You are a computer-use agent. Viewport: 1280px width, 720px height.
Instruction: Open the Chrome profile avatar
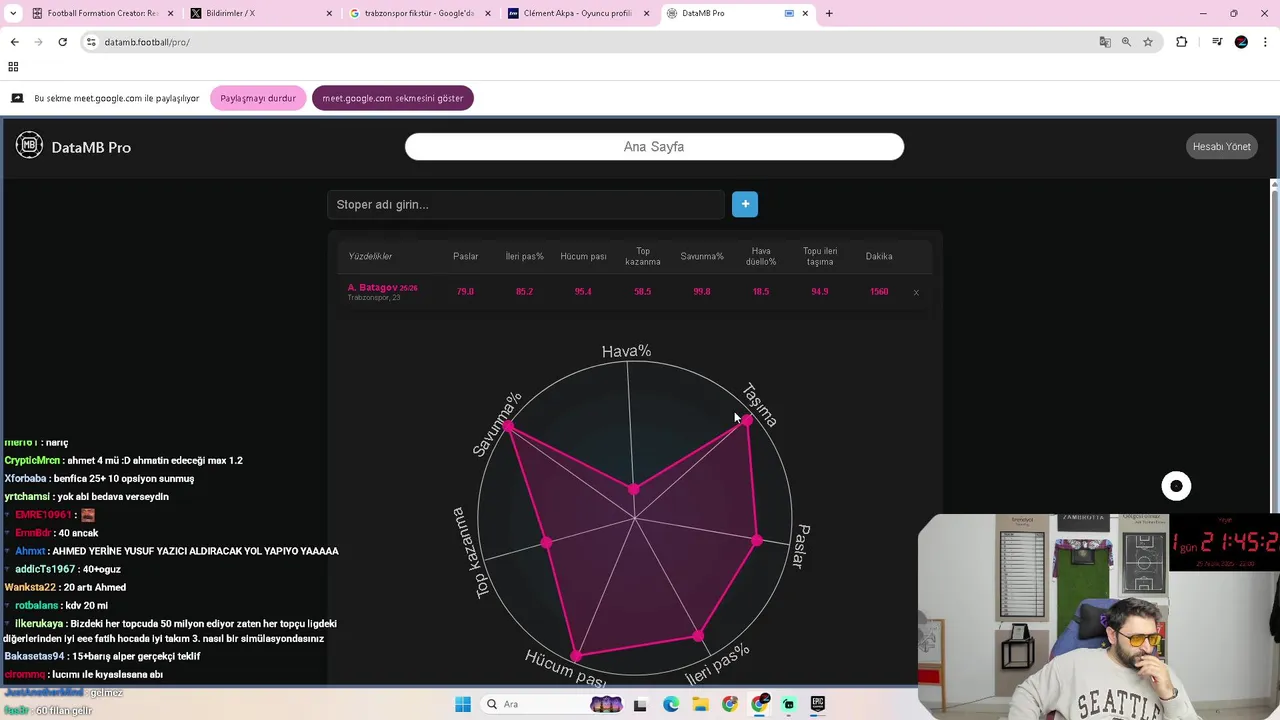click(x=1241, y=42)
